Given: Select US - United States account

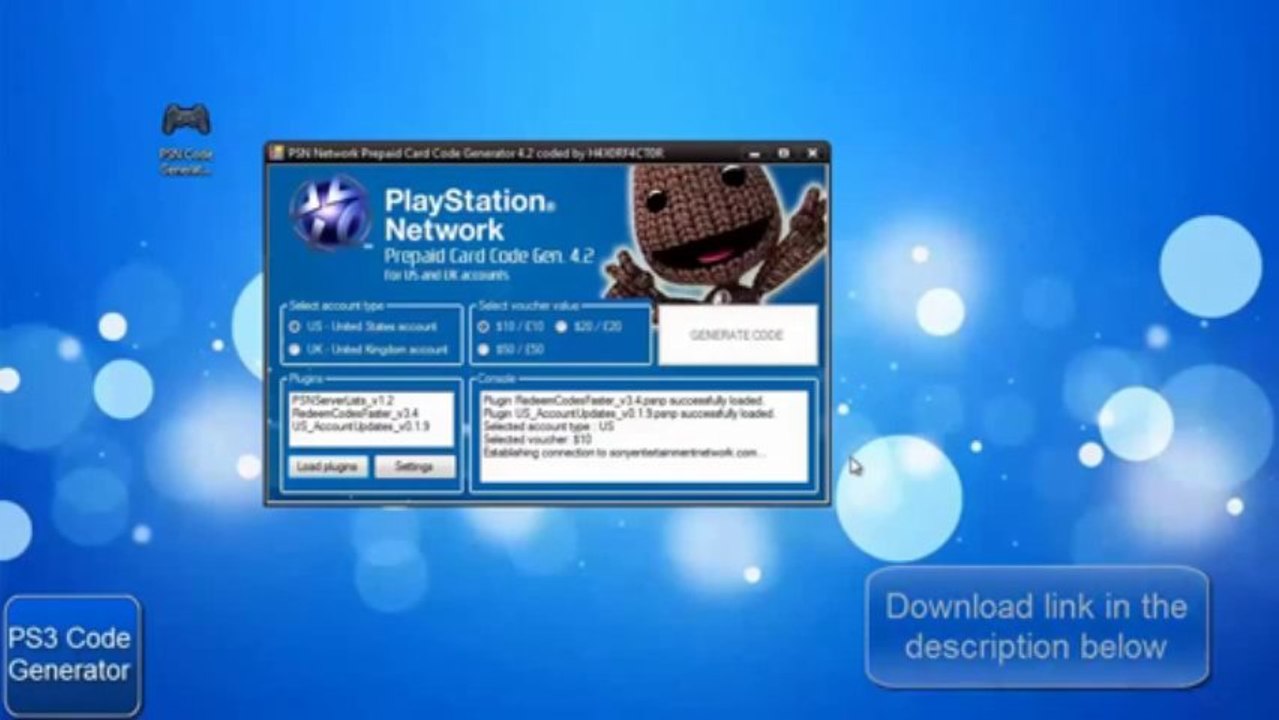Looking at the screenshot, I should 364,327.
